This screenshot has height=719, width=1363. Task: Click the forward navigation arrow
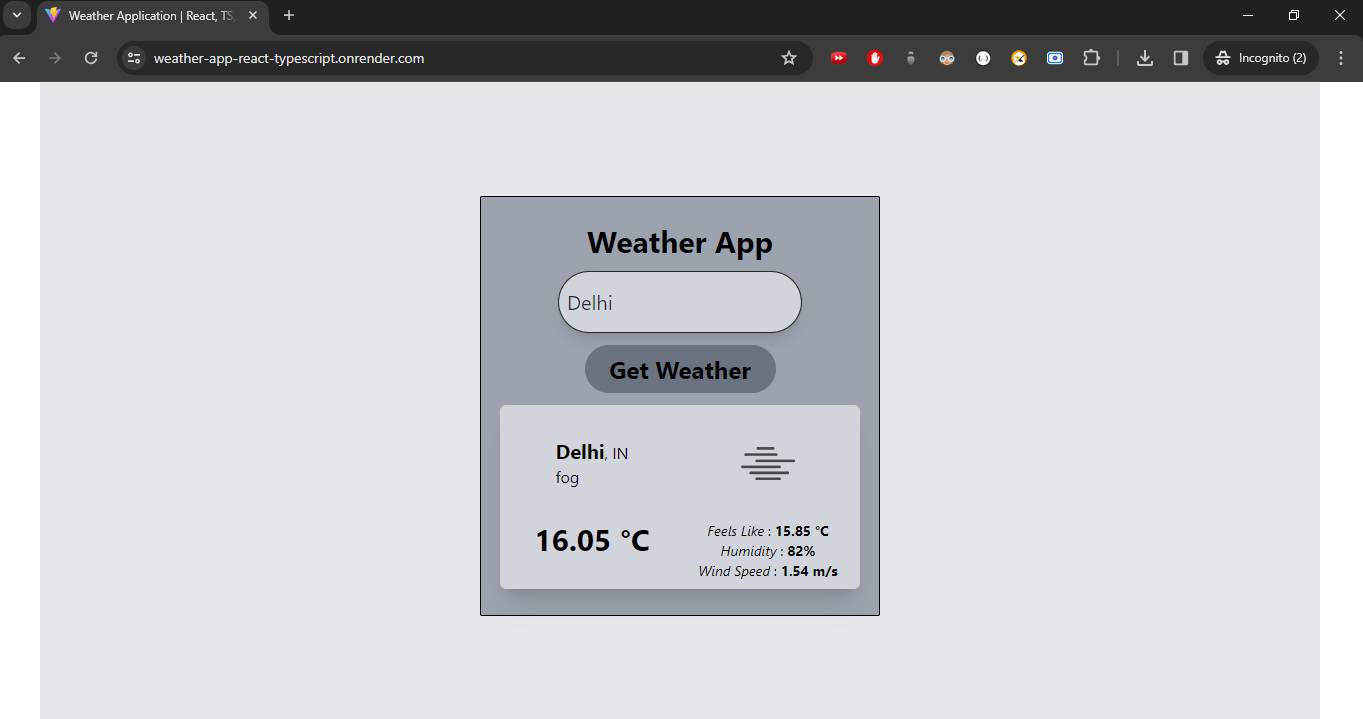click(55, 58)
